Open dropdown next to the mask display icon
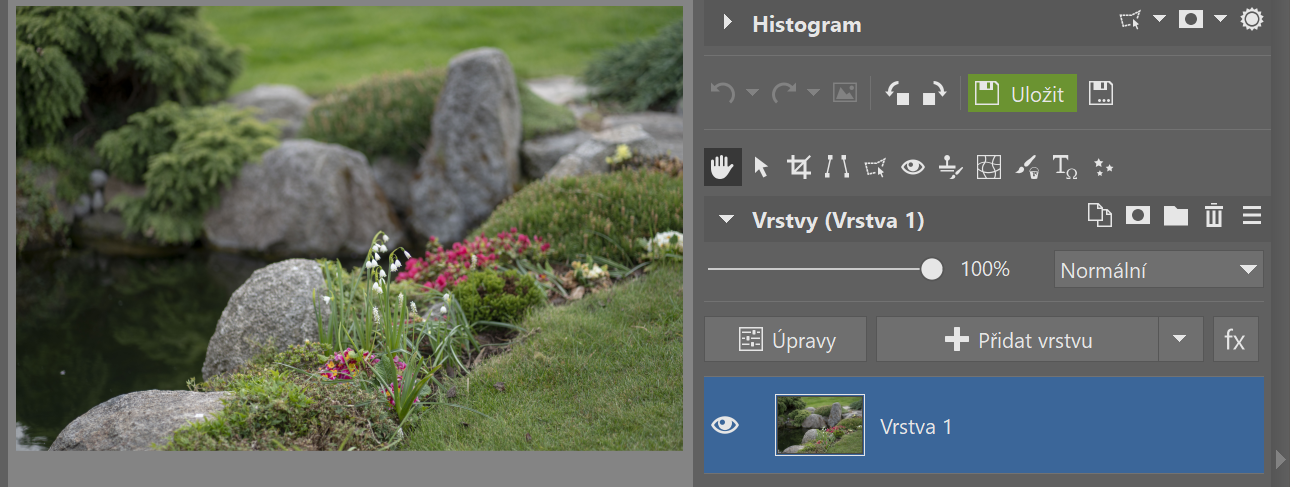 (1219, 20)
